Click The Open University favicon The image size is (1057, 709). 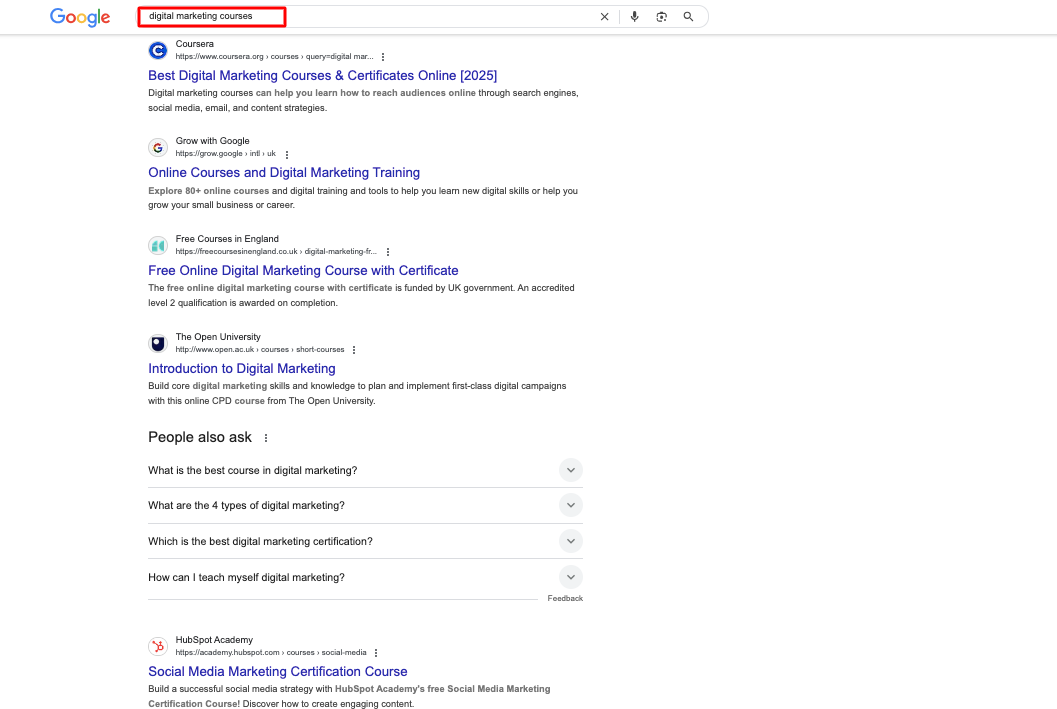(x=158, y=344)
